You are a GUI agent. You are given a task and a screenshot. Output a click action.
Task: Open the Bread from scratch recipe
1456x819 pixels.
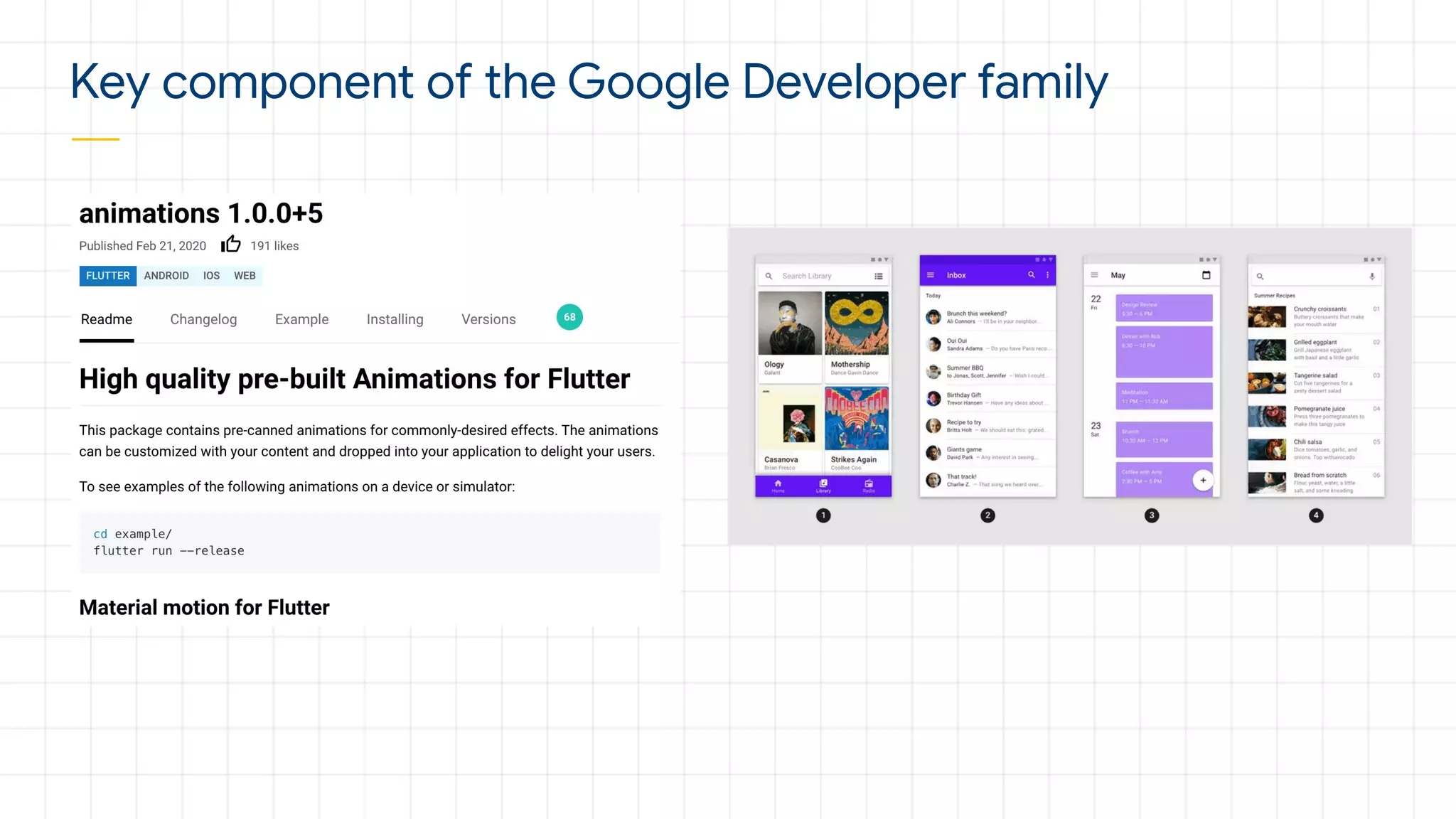click(x=1315, y=483)
